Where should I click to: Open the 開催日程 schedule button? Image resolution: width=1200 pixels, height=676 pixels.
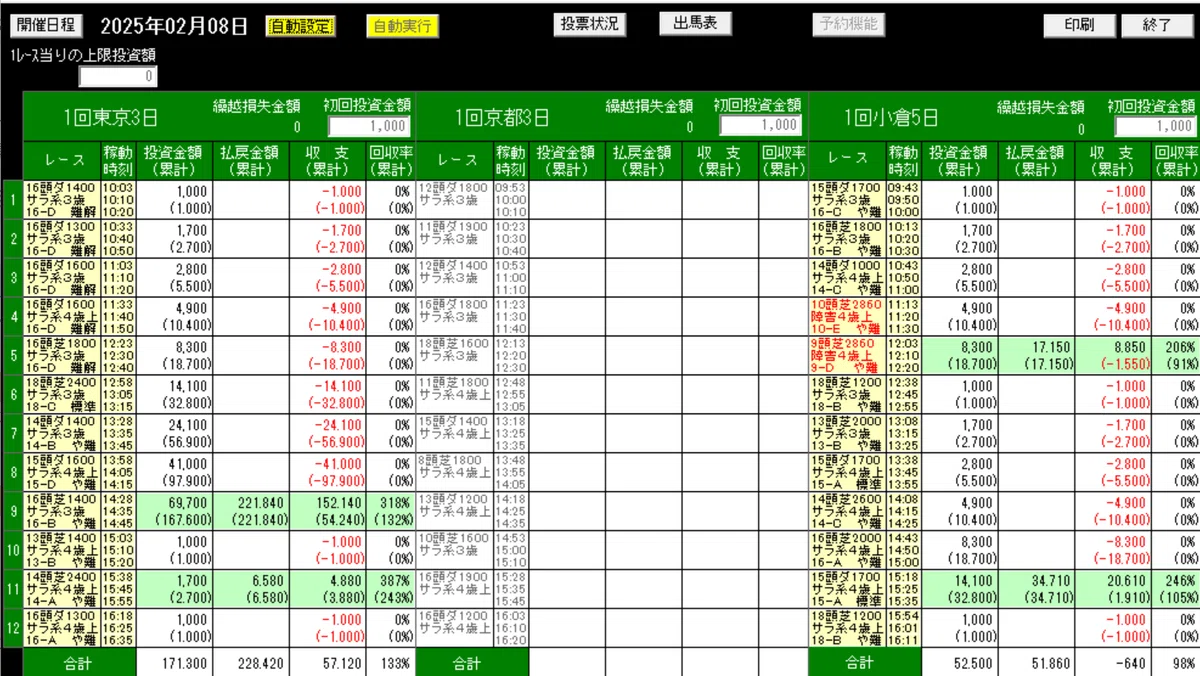point(46,25)
